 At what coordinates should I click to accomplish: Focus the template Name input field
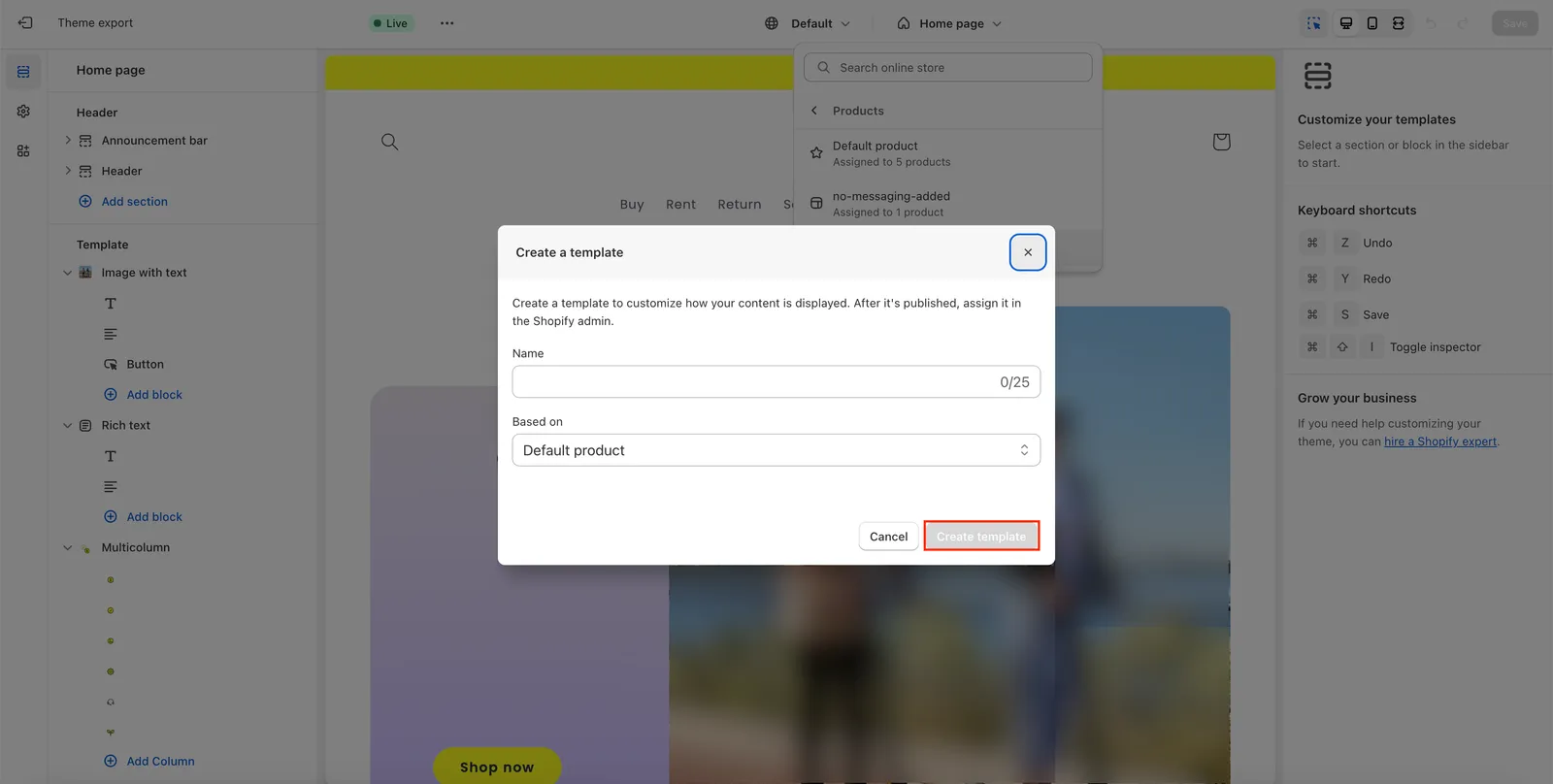pyautogui.click(x=776, y=382)
